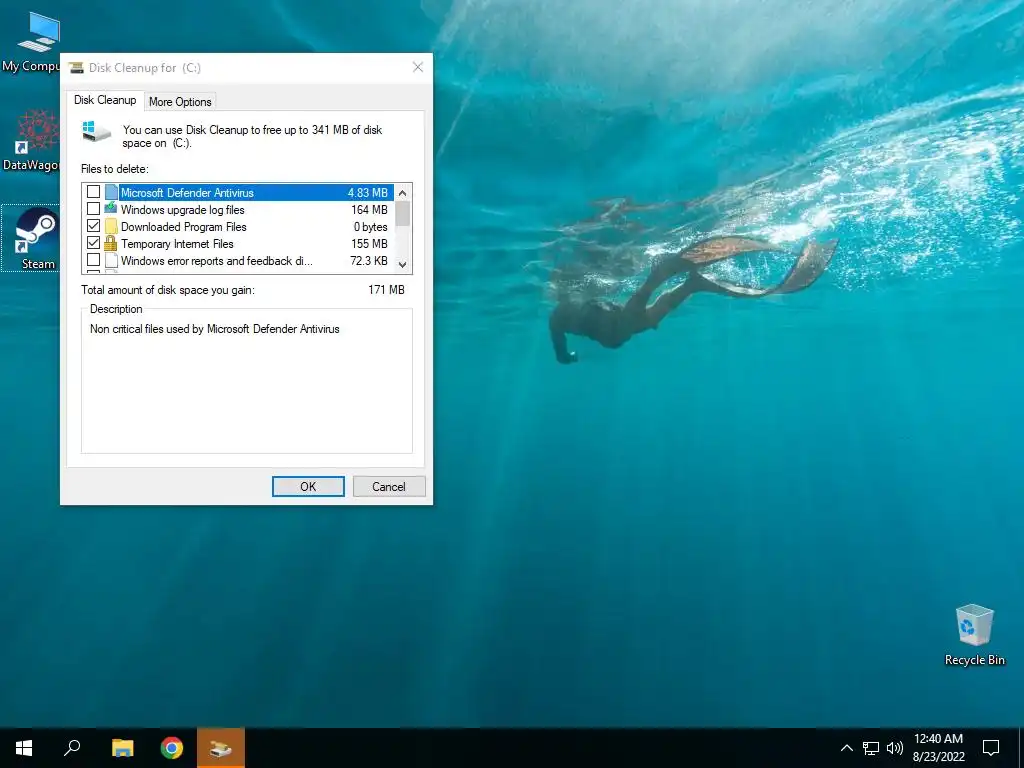Click the Microsoft Defender Antivirus file icon

[x=111, y=192]
